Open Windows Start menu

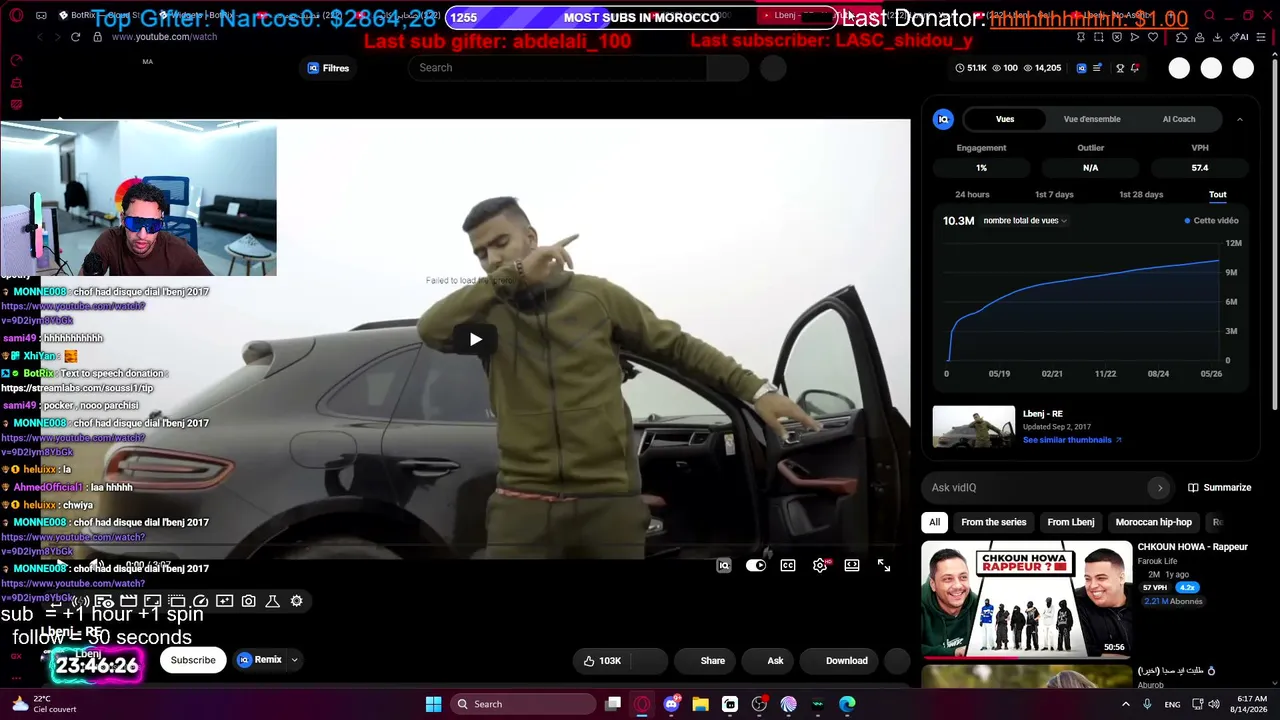pyautogui.click(x=433, y=704)
